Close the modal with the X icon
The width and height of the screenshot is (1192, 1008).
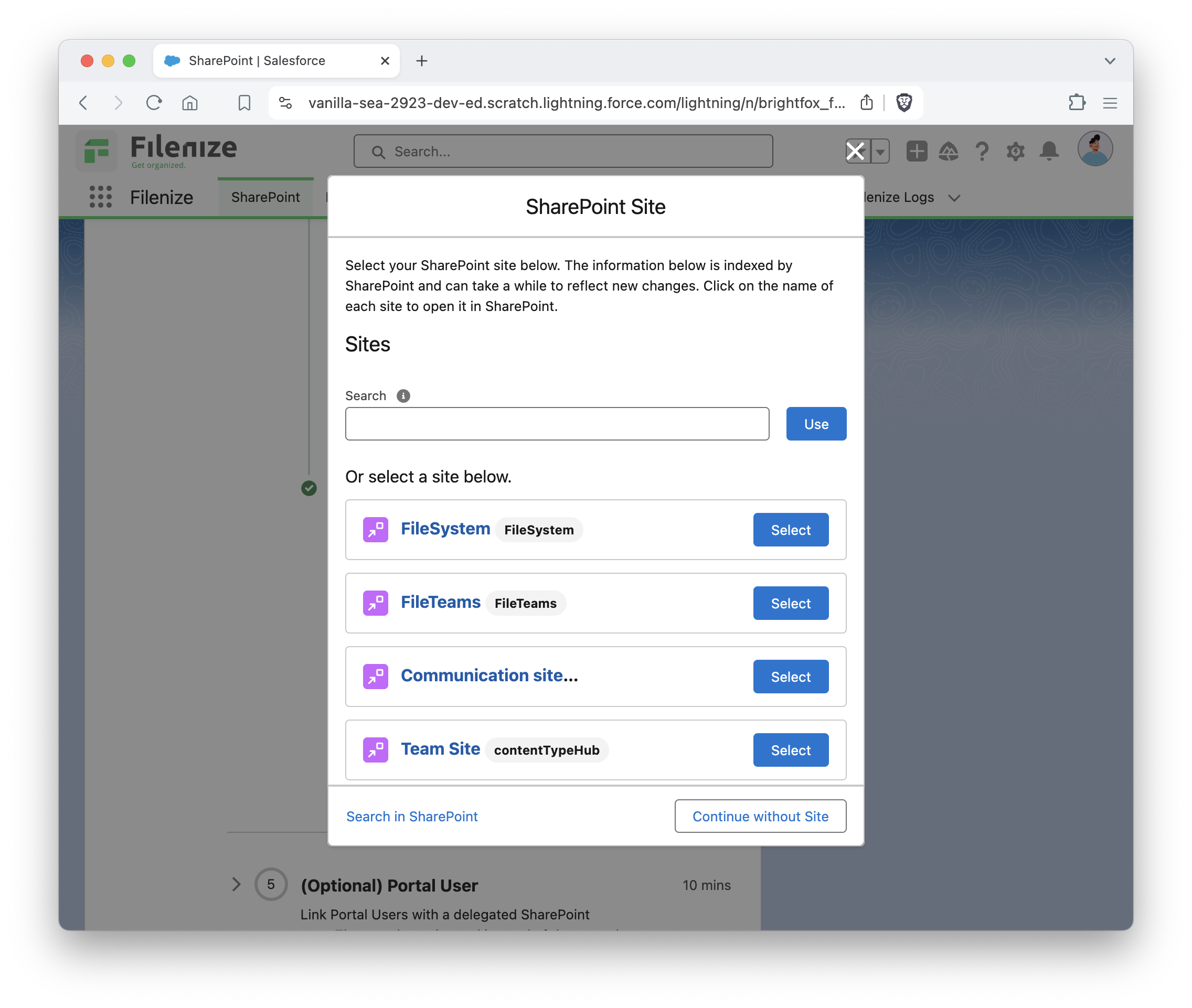coord(855,152)
